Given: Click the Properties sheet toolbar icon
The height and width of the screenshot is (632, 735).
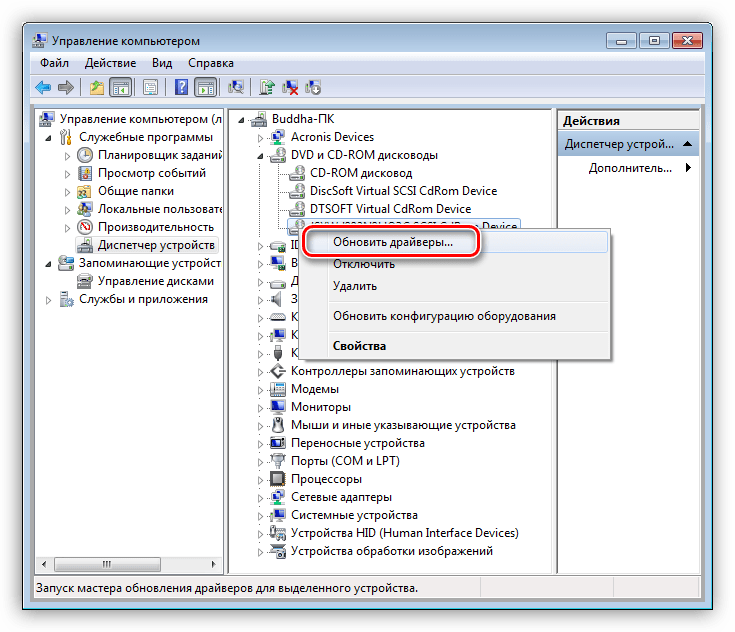Looking at the screenshot, I should click(x=150, y=87).
